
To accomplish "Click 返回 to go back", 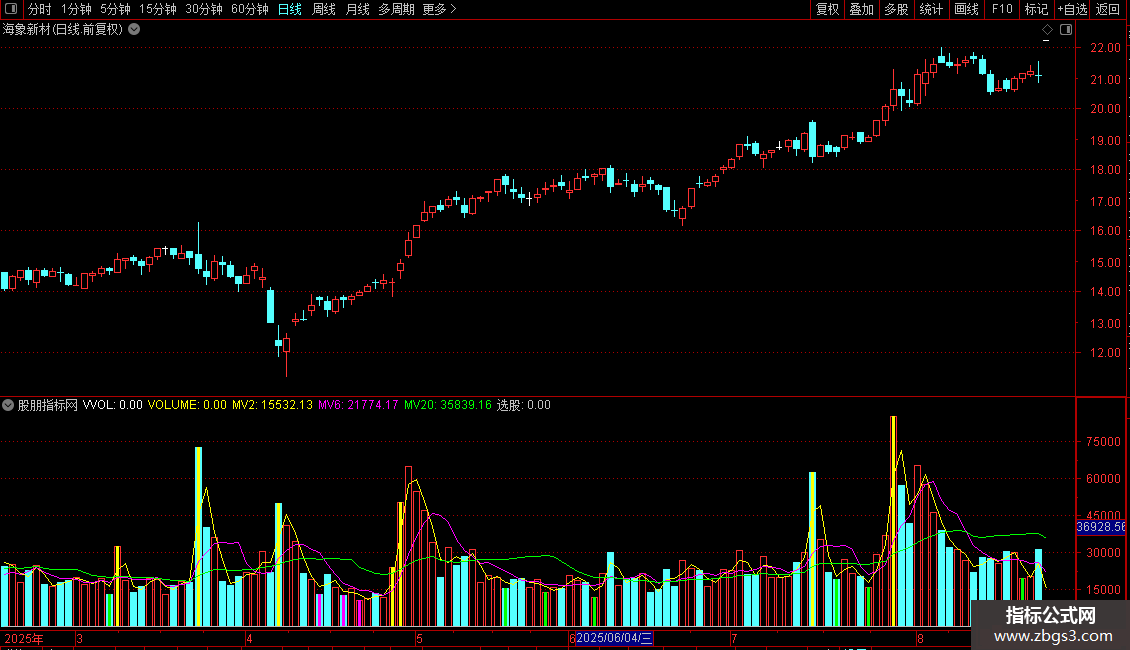I will pyautogui.click(x=1108, y=9).
